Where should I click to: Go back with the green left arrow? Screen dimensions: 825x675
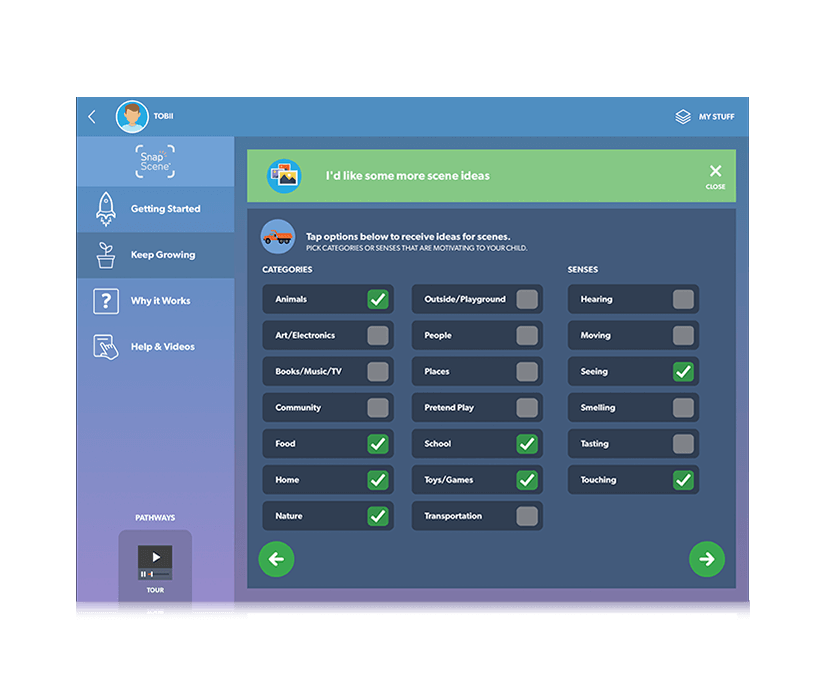pos(276,559)
